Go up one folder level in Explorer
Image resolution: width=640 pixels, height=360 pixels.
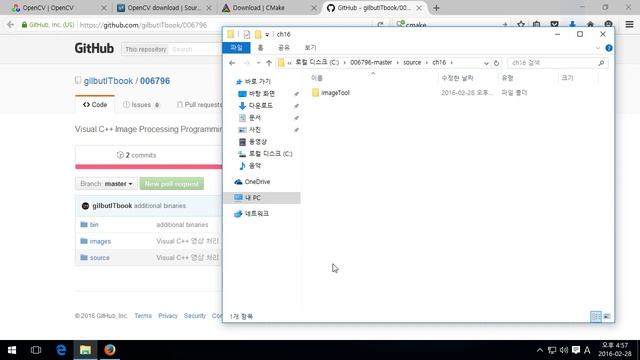tap(269, 63)
